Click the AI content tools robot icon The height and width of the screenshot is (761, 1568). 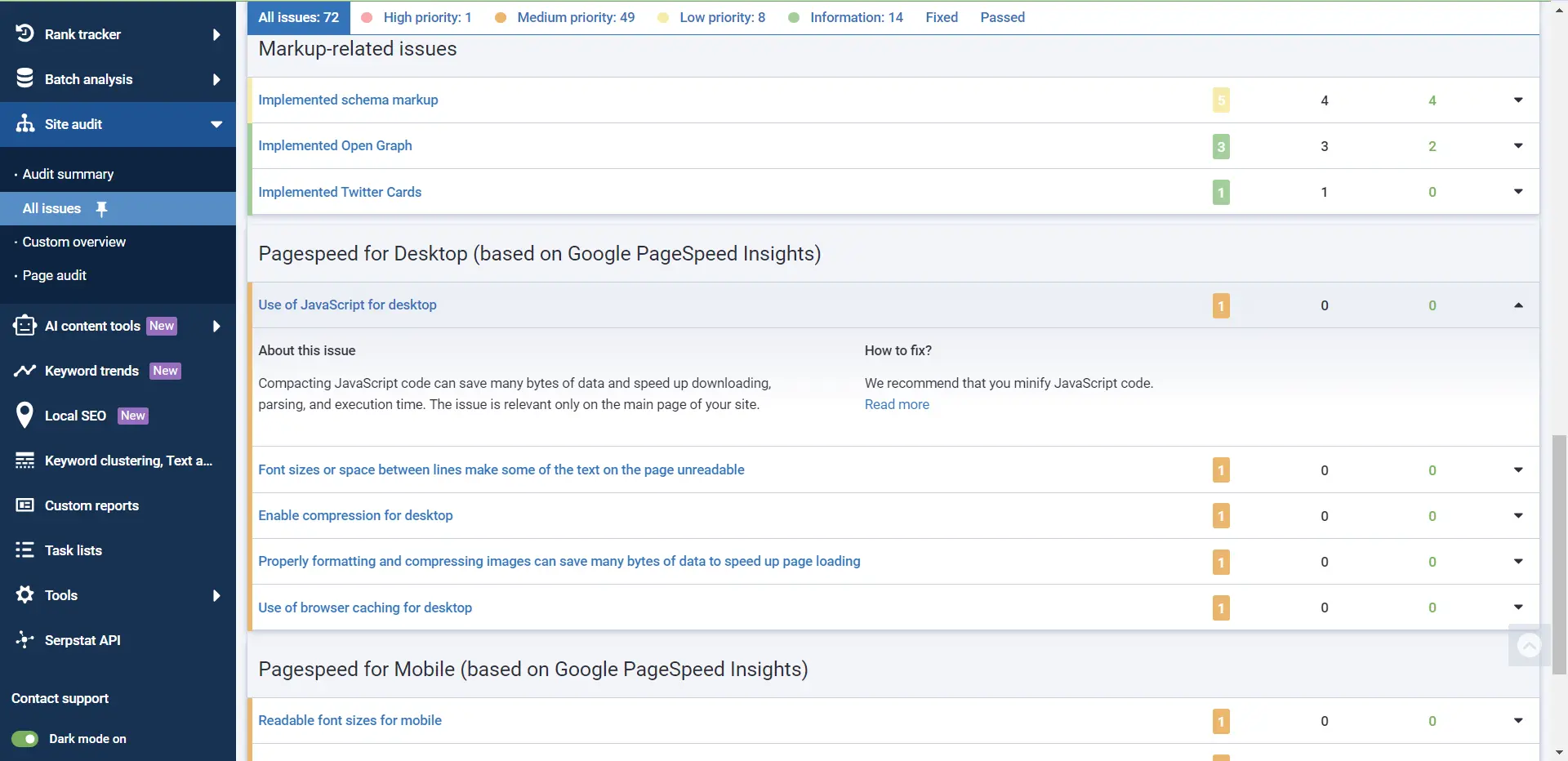pos(24,325)
